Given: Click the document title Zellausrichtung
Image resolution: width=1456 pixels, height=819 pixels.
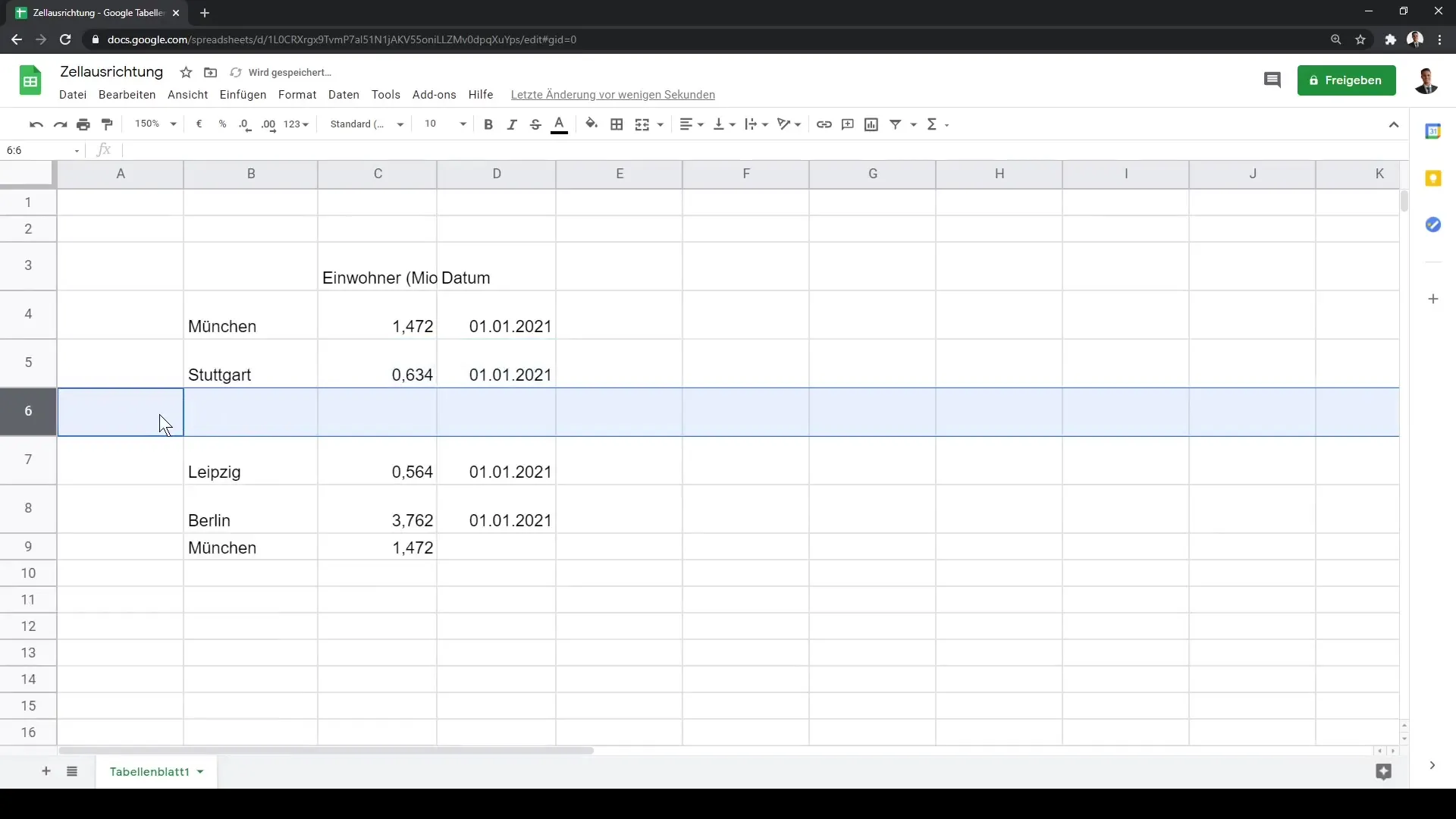Looking at the screenshot, I should pyautogui.click(x=111, y=72).
